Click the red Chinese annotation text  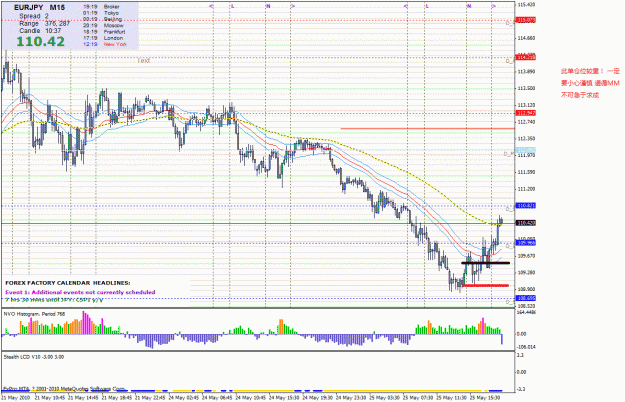pyautogui.click(x=590, y=83)
